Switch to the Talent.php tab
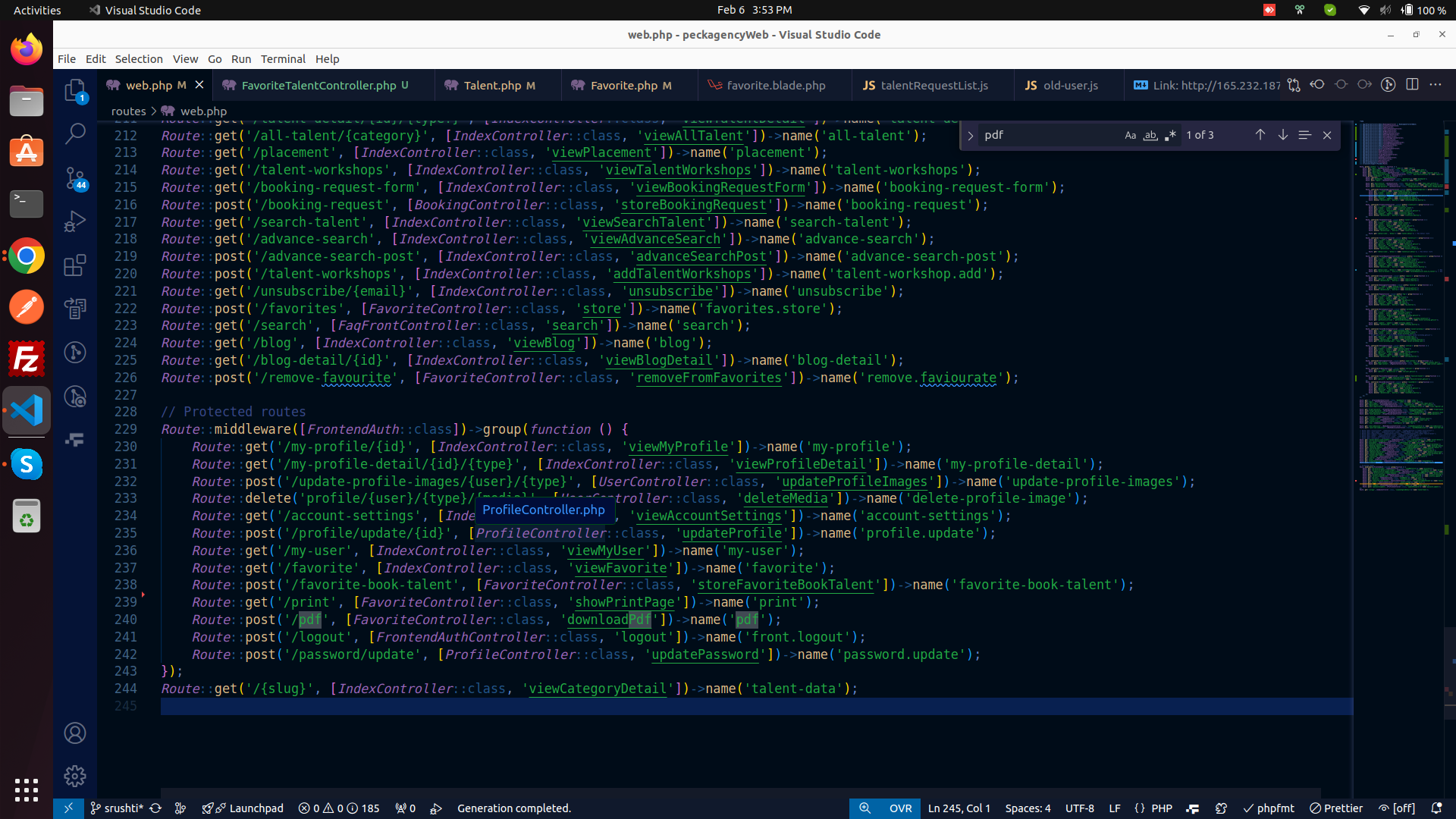Viewport: 1456px width, 819px height. pos(491,86)
